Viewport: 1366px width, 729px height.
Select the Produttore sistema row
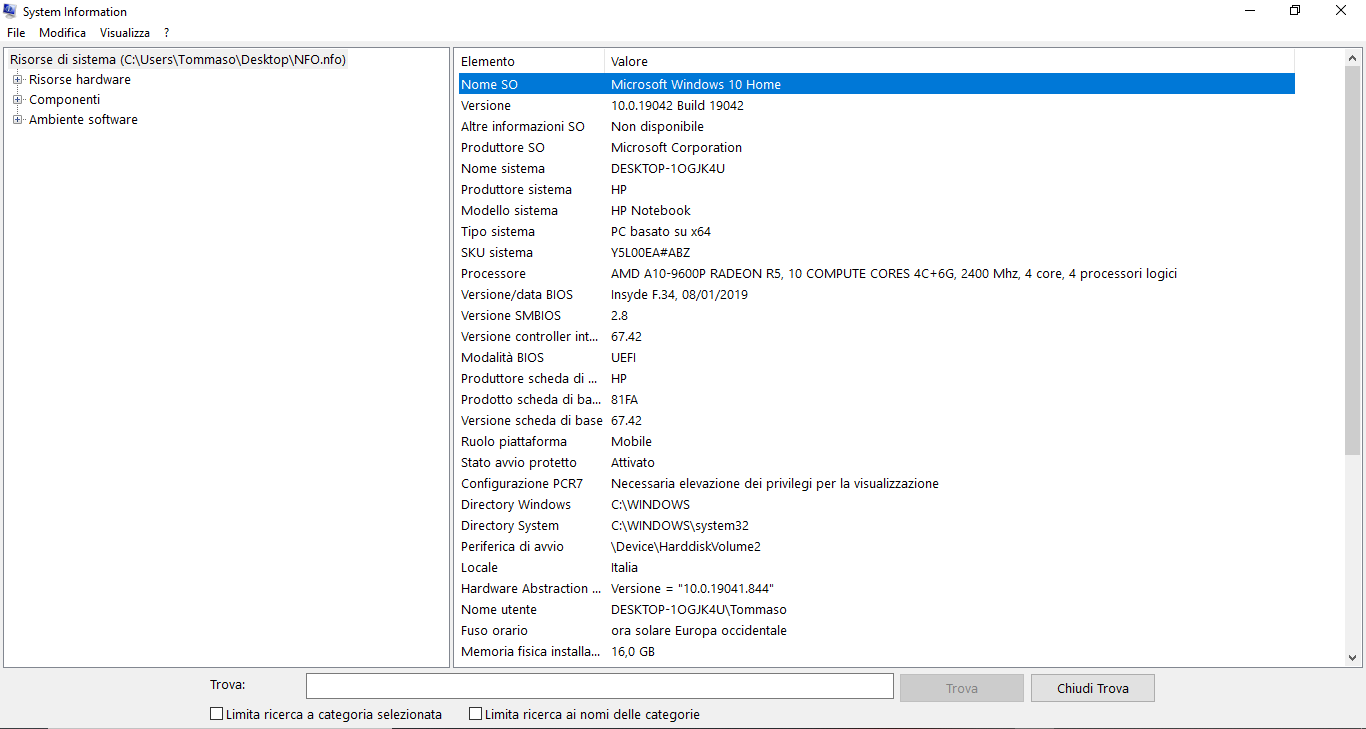point(877,189)
